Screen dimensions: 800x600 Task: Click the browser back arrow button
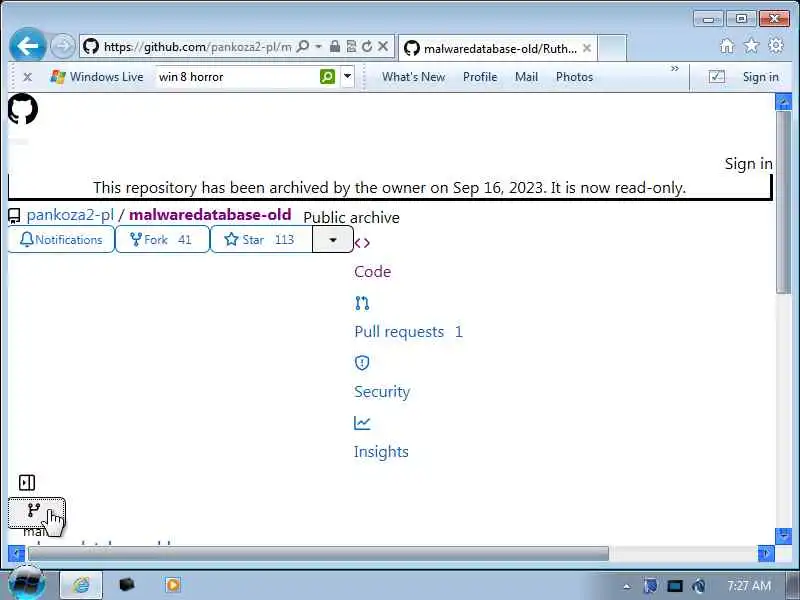point(28,46)
